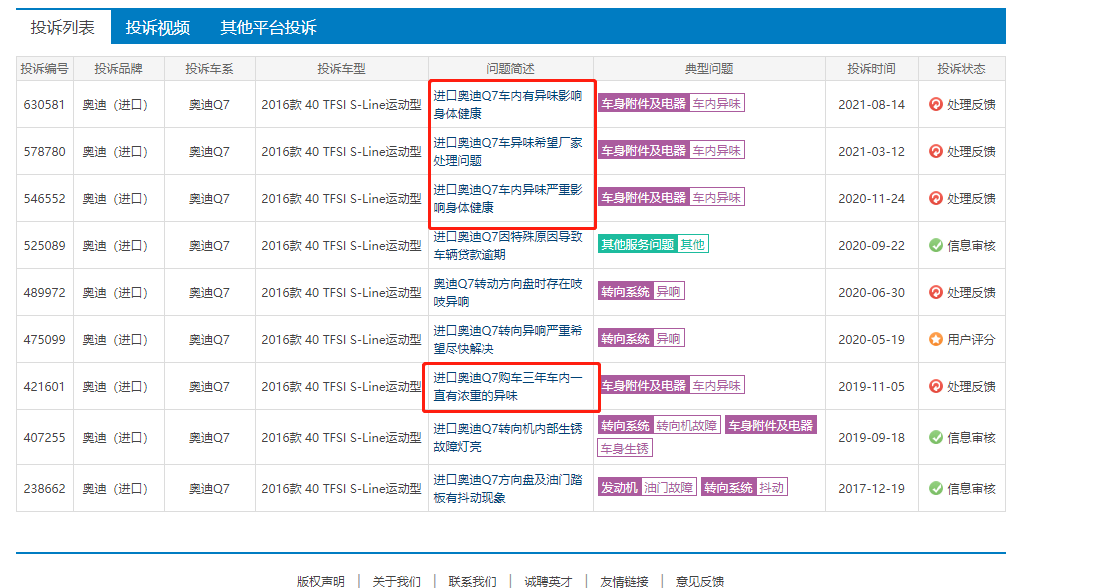1117x588 pixels.
Task: Open 诚聘英才 footer link
Action: (549, 582)
